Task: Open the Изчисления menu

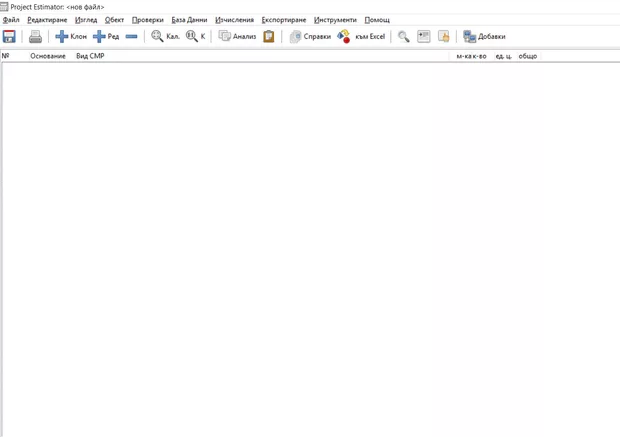Action: [234, 20]
